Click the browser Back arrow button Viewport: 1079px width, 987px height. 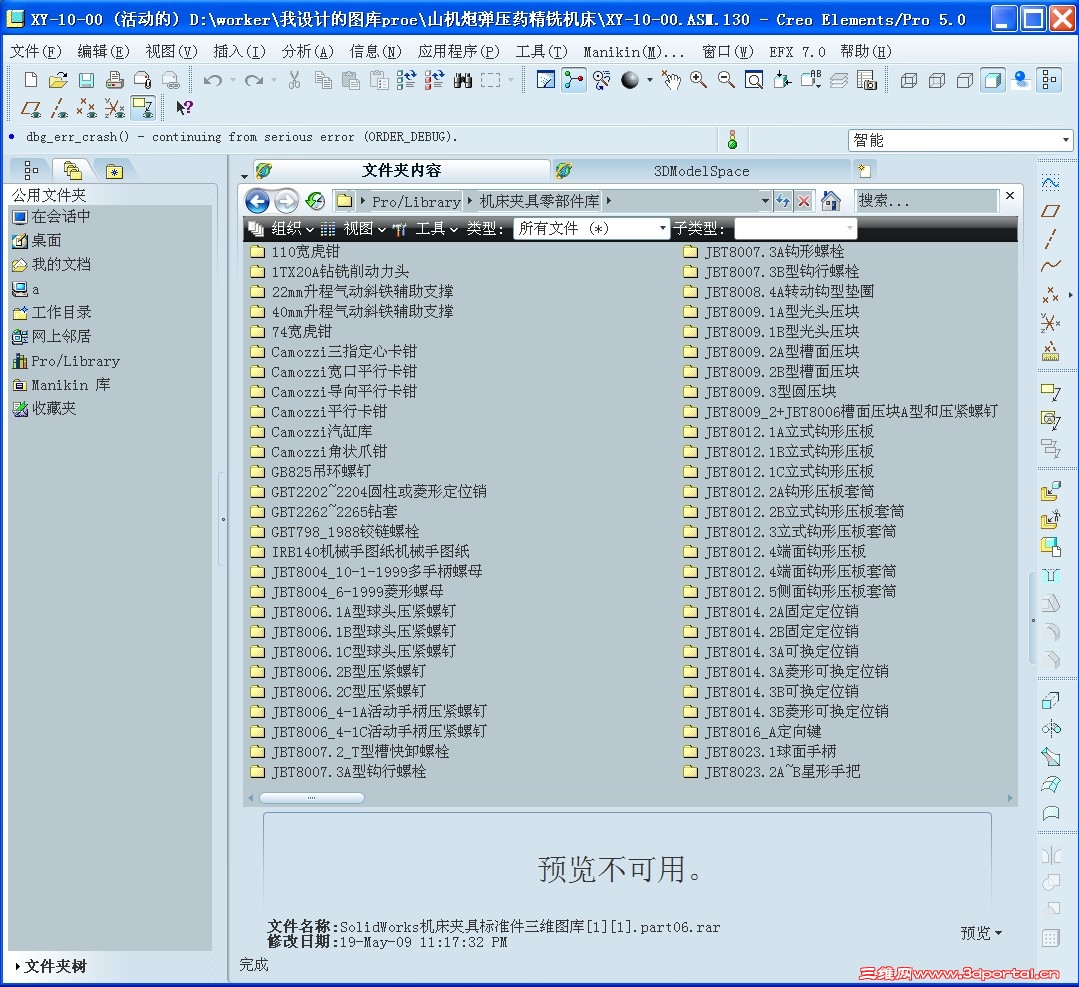[257, 201]
